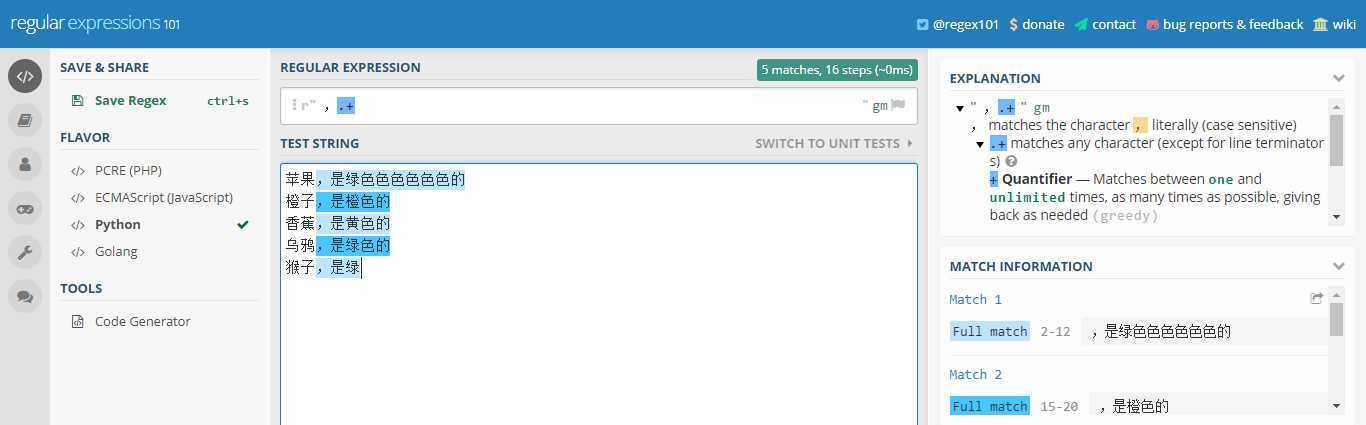This screenshot has width=1366, height=425.
Task: Click the 2-12 match range value
Action: point(1055,331)
